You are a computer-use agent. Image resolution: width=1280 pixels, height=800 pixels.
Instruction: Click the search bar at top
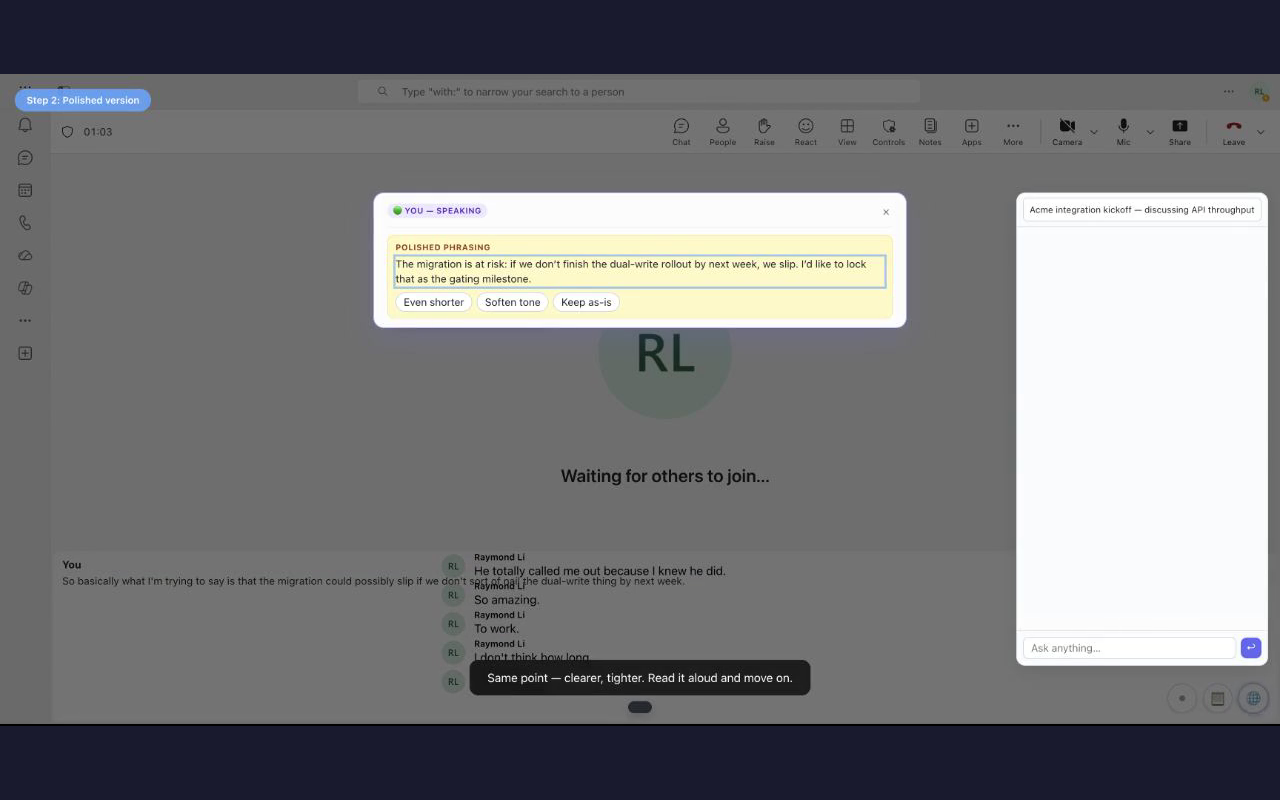pyautogui.click(x=639, y=91)
